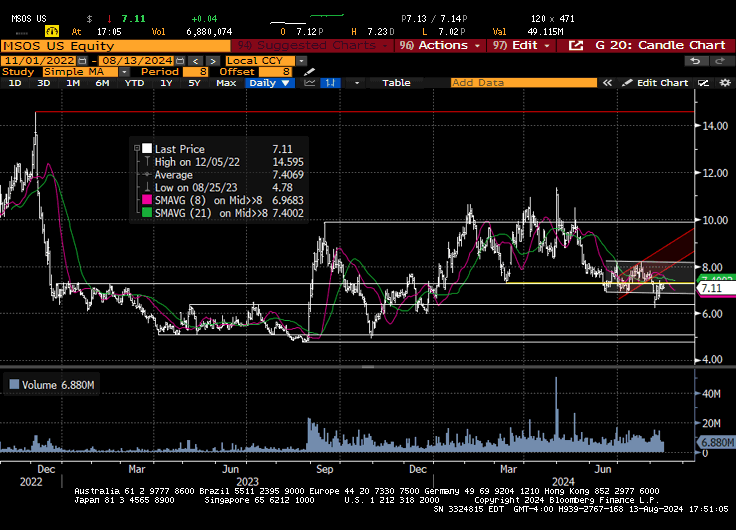
Task: Click the annotate chart icon beside Edit Chart
Action: tap(703, 83)
